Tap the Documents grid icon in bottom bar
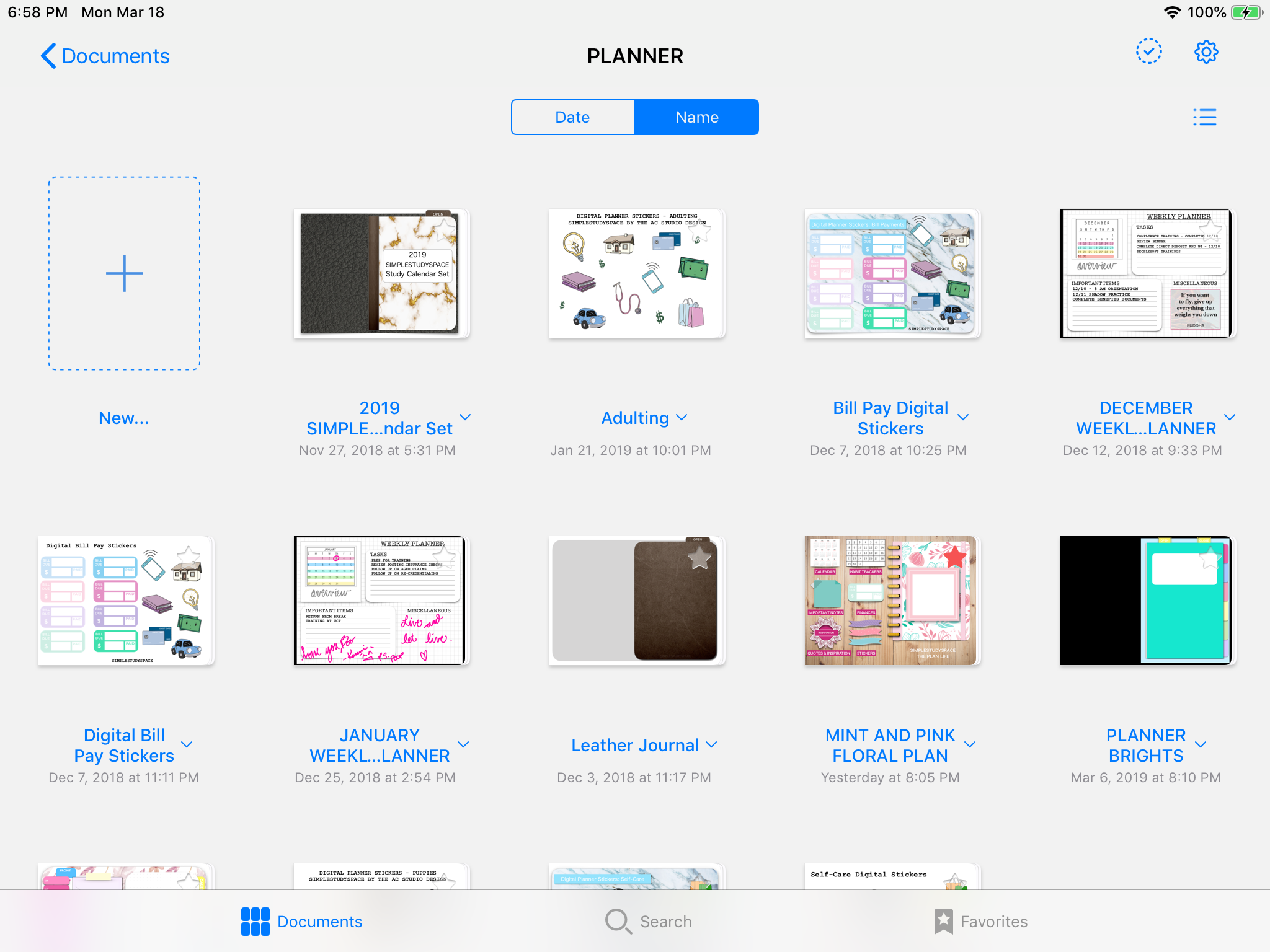1270x952 pixels. (x=255, y=921)
